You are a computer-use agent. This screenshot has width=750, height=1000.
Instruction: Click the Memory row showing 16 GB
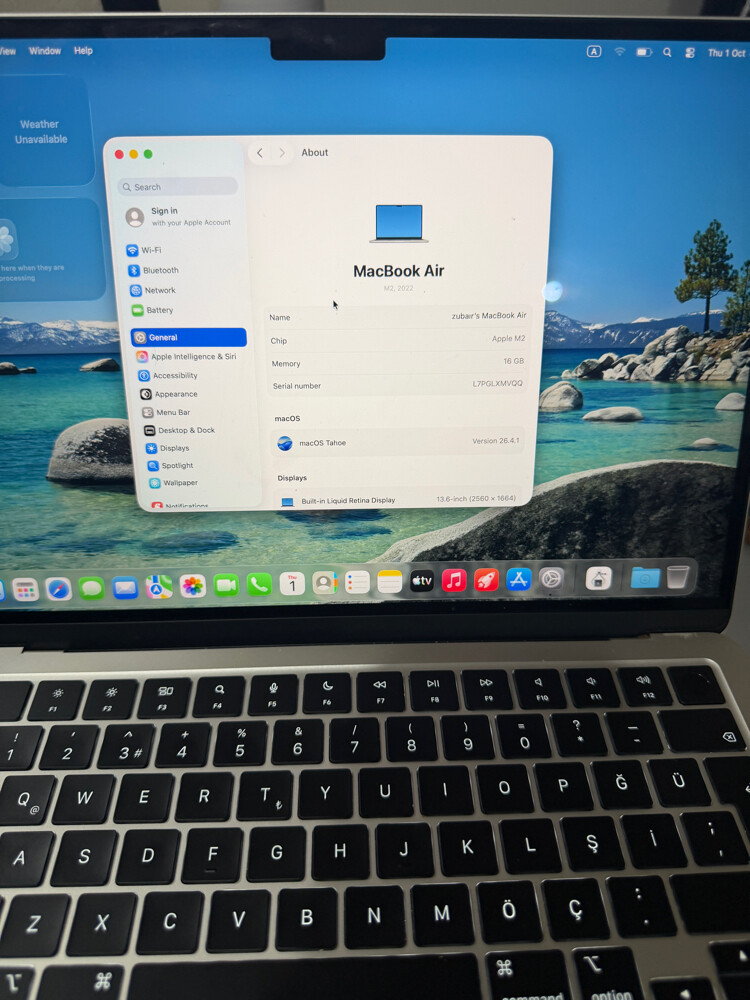pos(398,362)
